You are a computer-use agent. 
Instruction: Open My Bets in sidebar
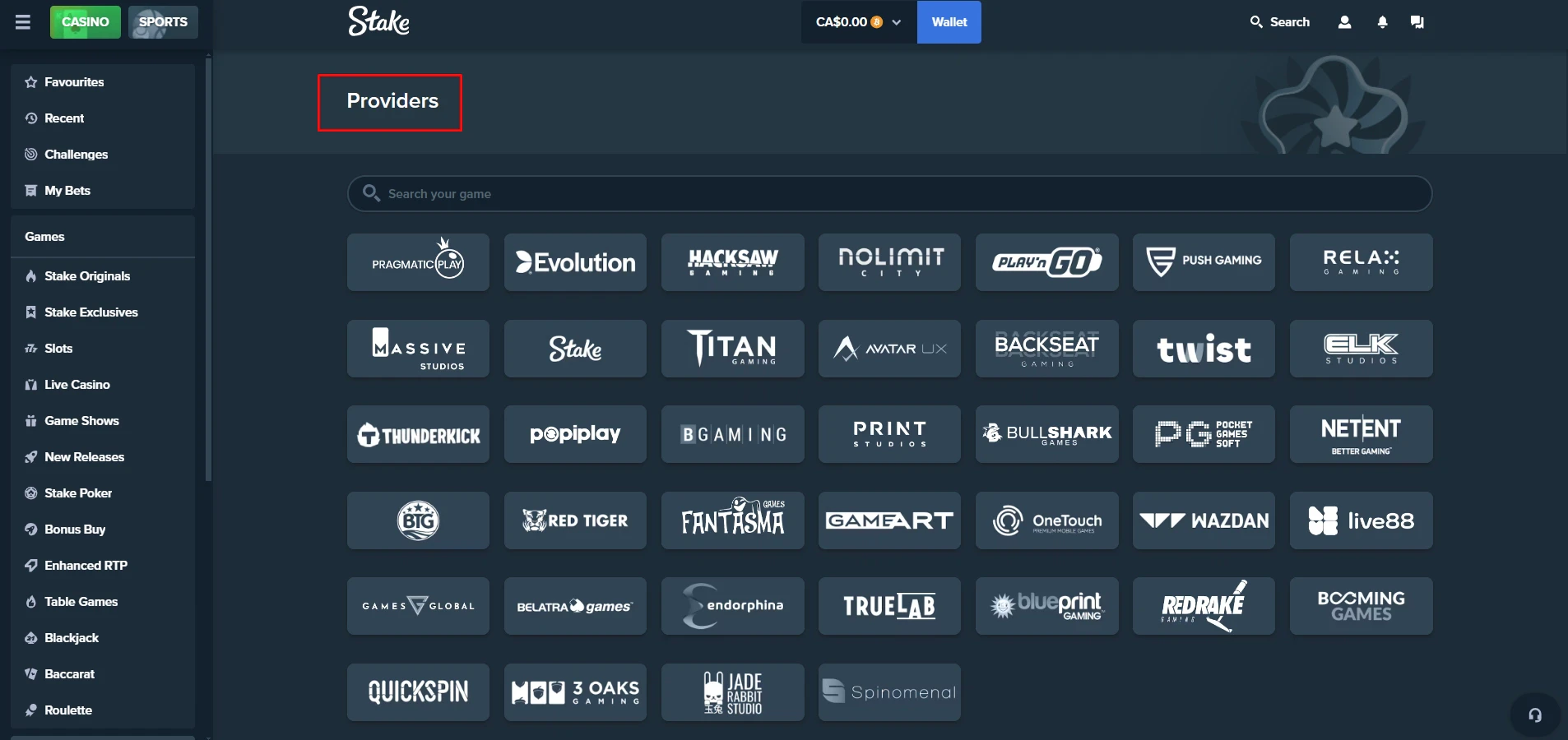coord(103,191)
